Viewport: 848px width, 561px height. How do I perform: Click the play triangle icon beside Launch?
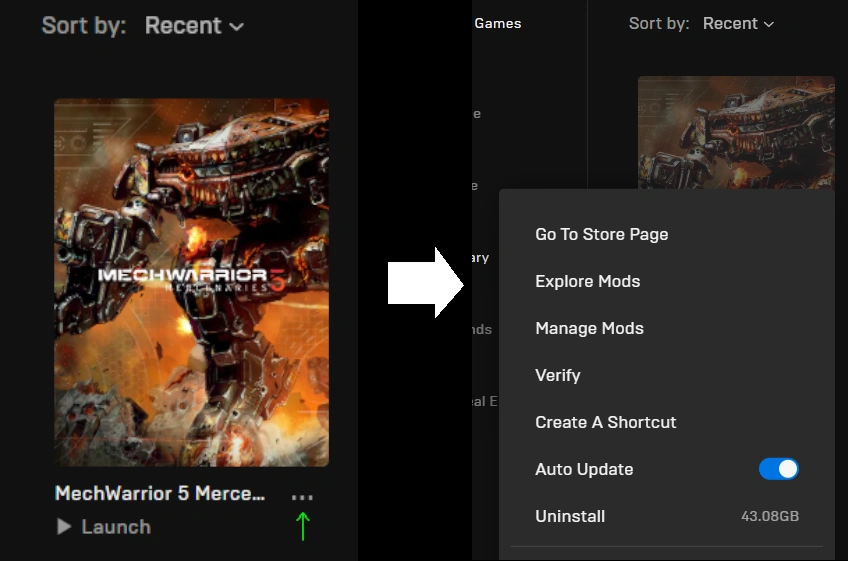[64, 527]
